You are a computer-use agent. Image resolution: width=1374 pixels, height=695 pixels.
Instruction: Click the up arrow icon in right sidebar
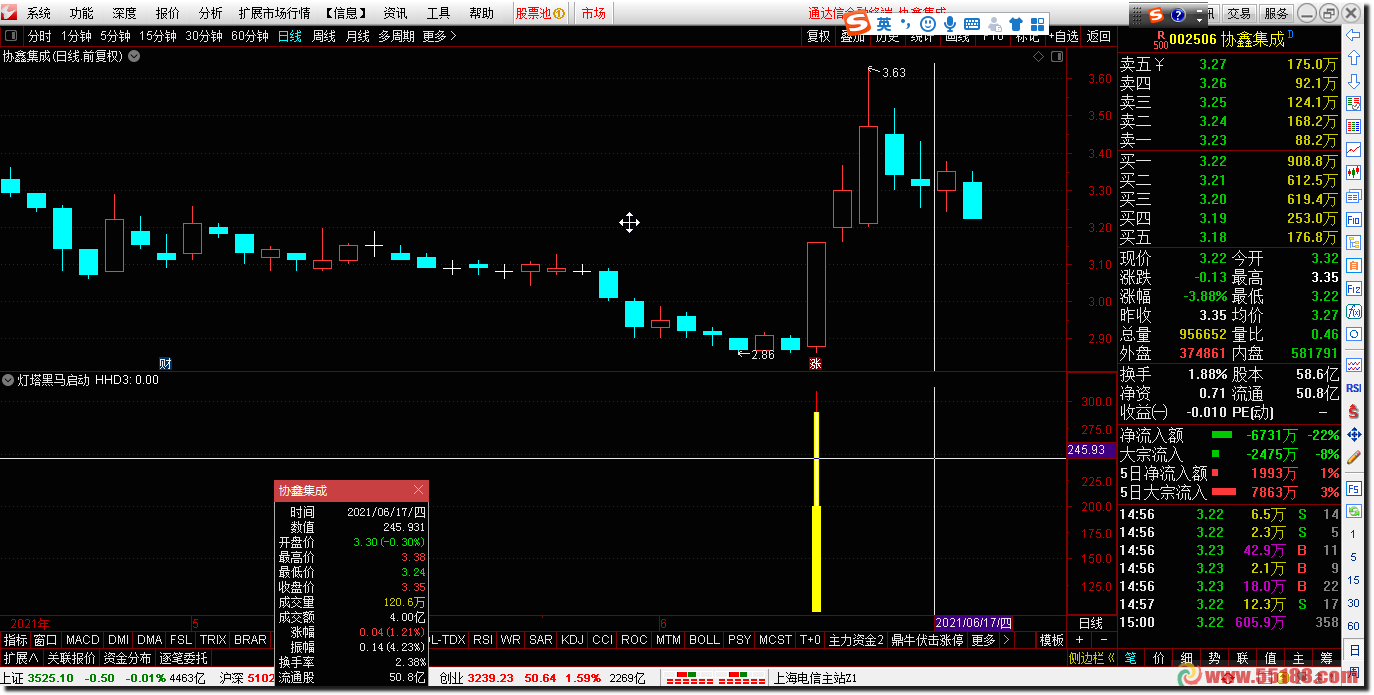pyautogui.click(x=1354, y=58)
